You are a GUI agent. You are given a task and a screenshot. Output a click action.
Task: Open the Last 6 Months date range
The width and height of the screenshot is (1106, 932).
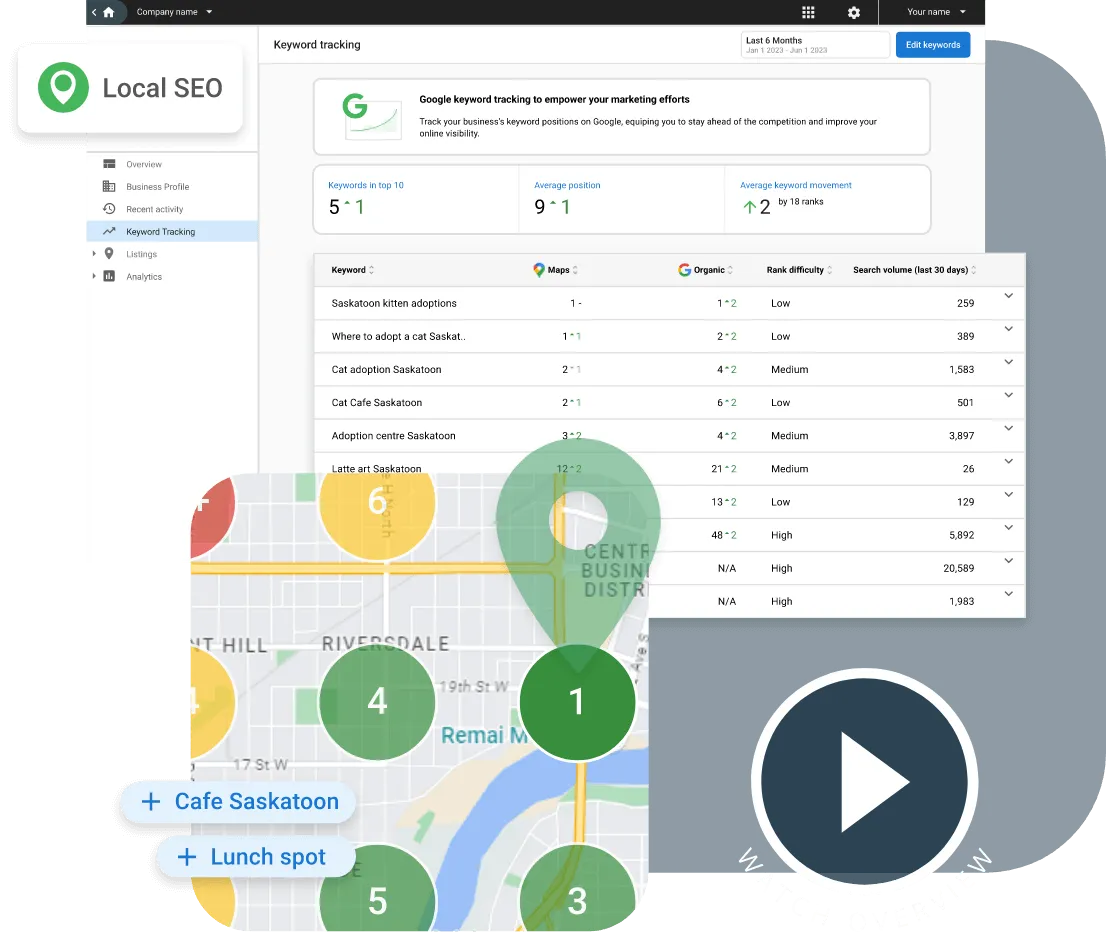pos(814,45)
